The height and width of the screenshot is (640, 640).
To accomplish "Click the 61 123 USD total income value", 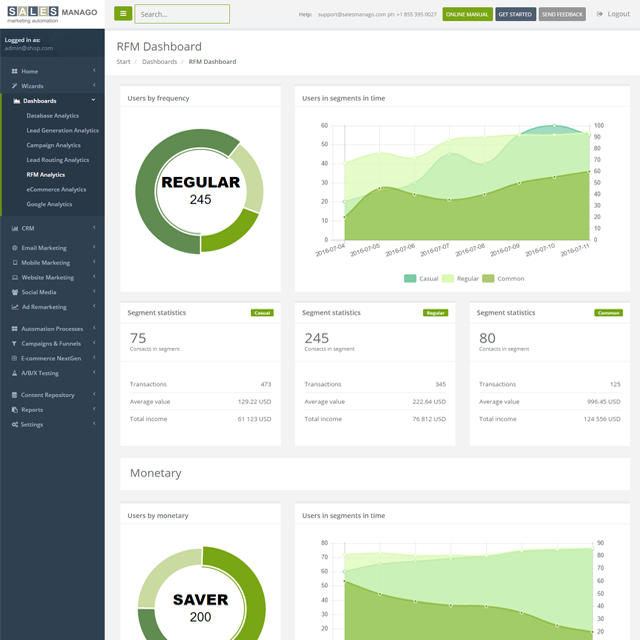I will click(254, 419).
